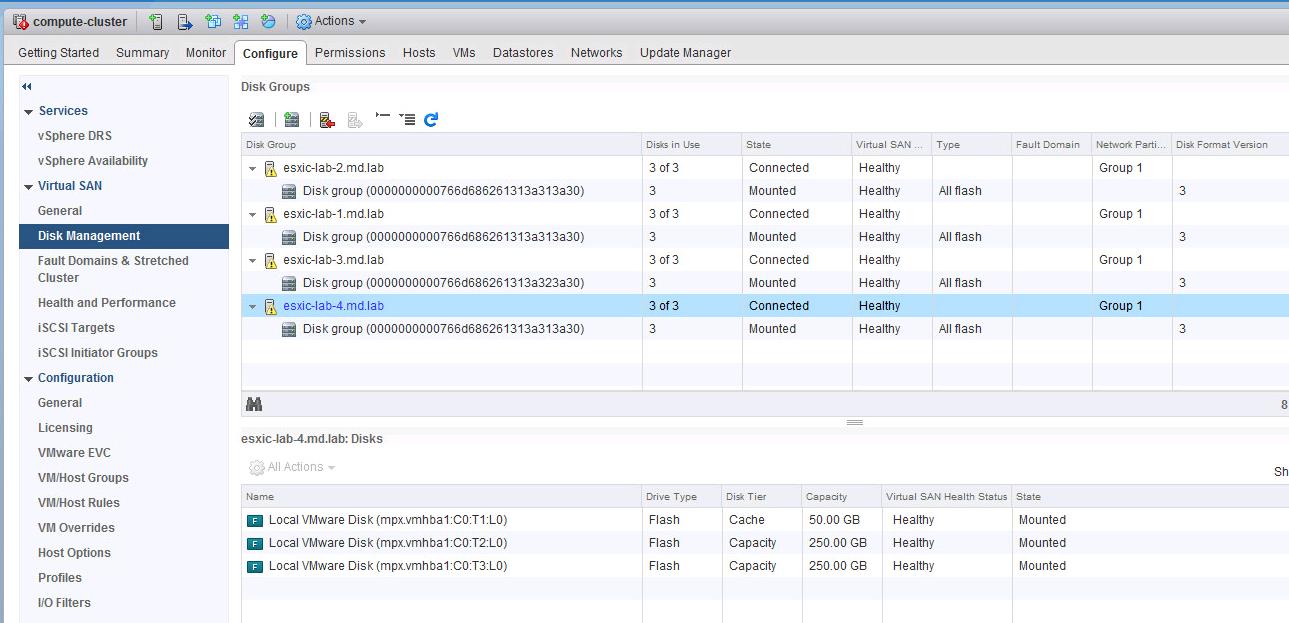This screenshot has height=623, width=1289.
Task: Select the esxic-lab-1.md.lab host row
Action: (x=765, y=214)
